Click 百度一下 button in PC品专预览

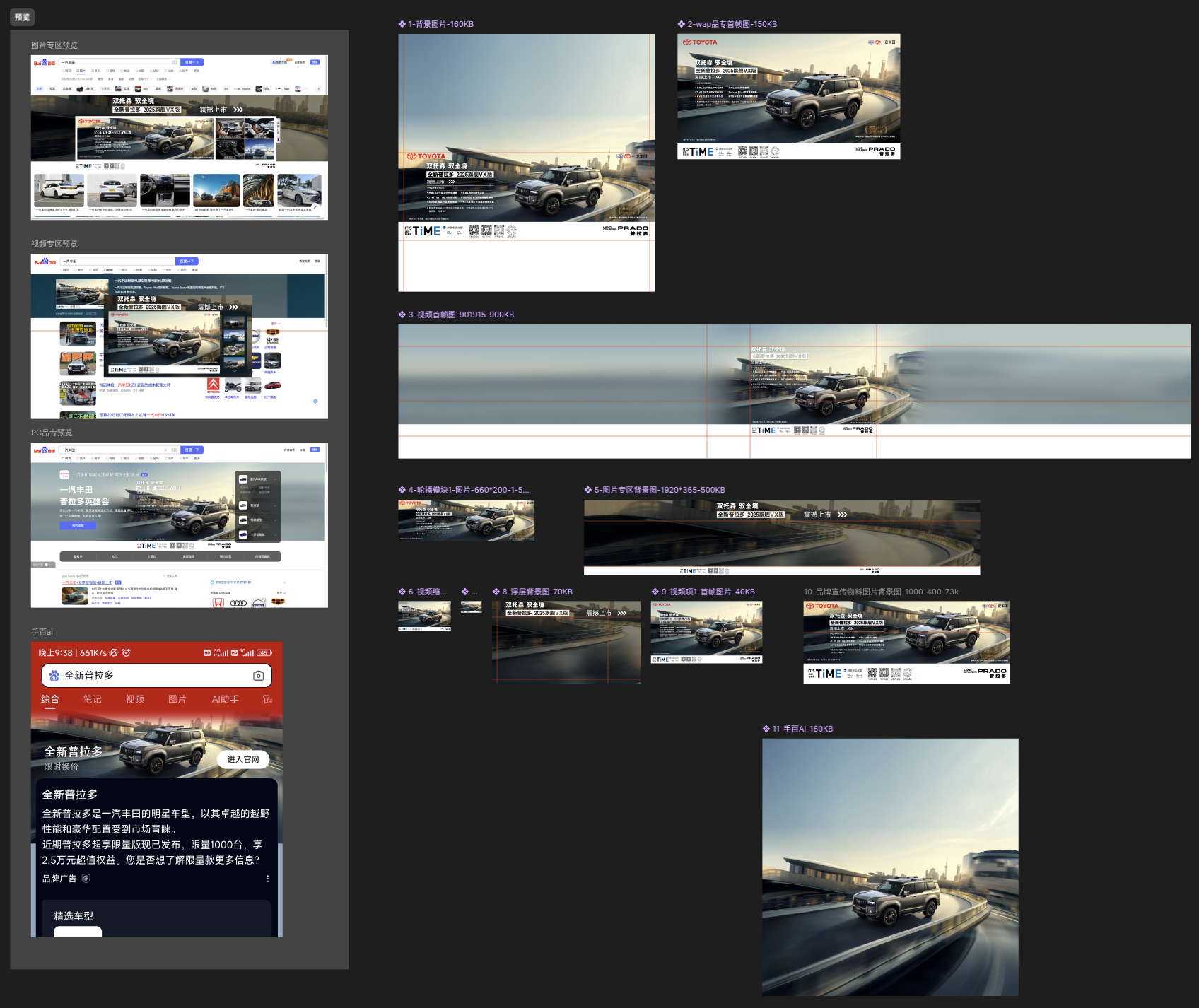point(192,450)
